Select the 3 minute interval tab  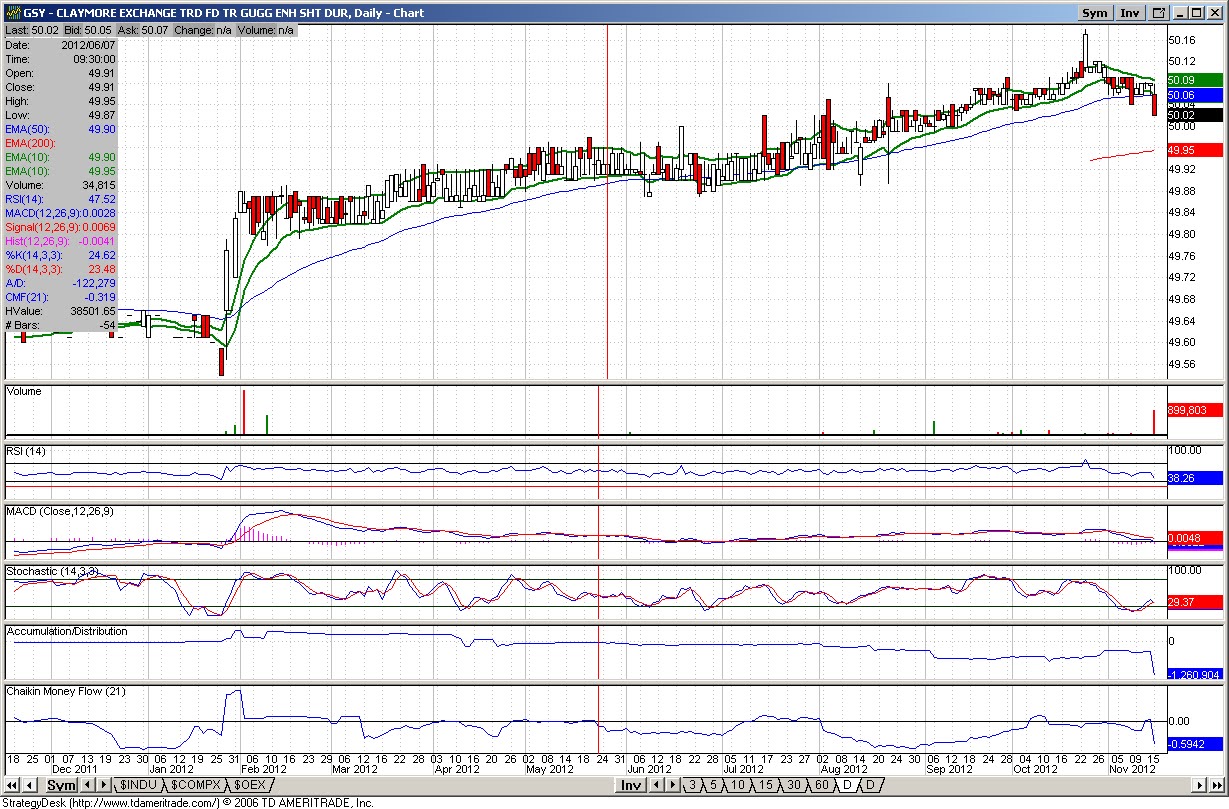[692, 785]
